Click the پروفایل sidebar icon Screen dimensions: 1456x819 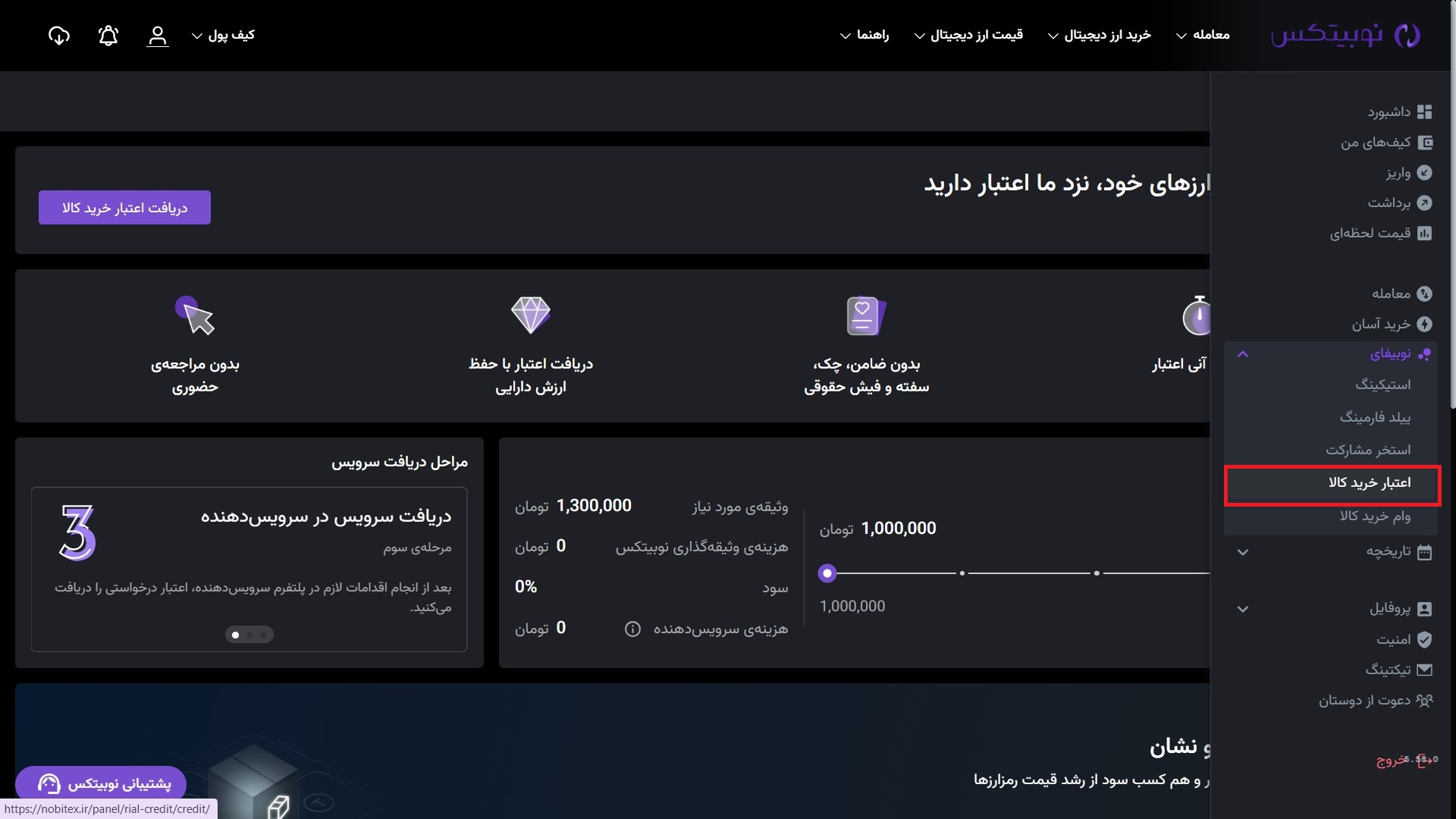1424,609
